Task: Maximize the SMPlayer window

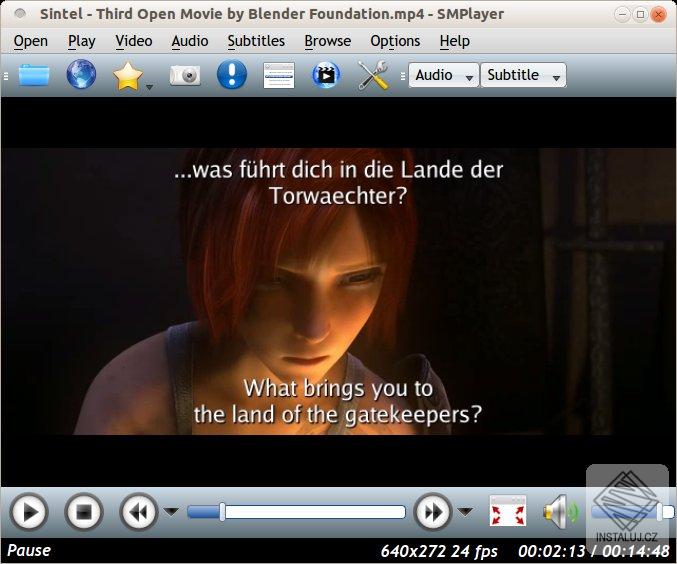Action: (x=640, y=15)
